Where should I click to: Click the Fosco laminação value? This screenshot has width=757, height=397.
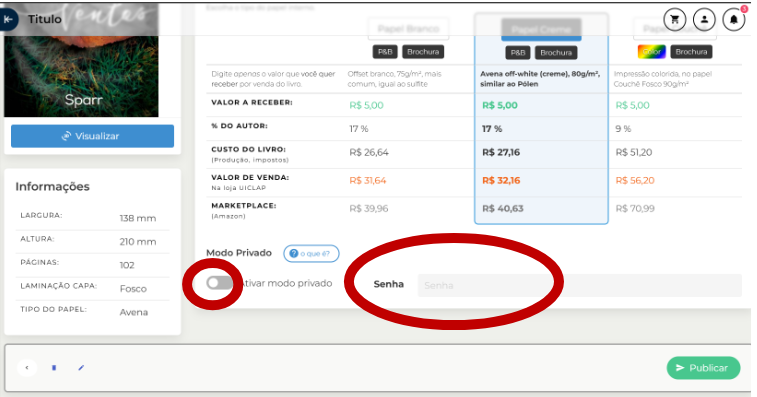[x=133, y=289]
